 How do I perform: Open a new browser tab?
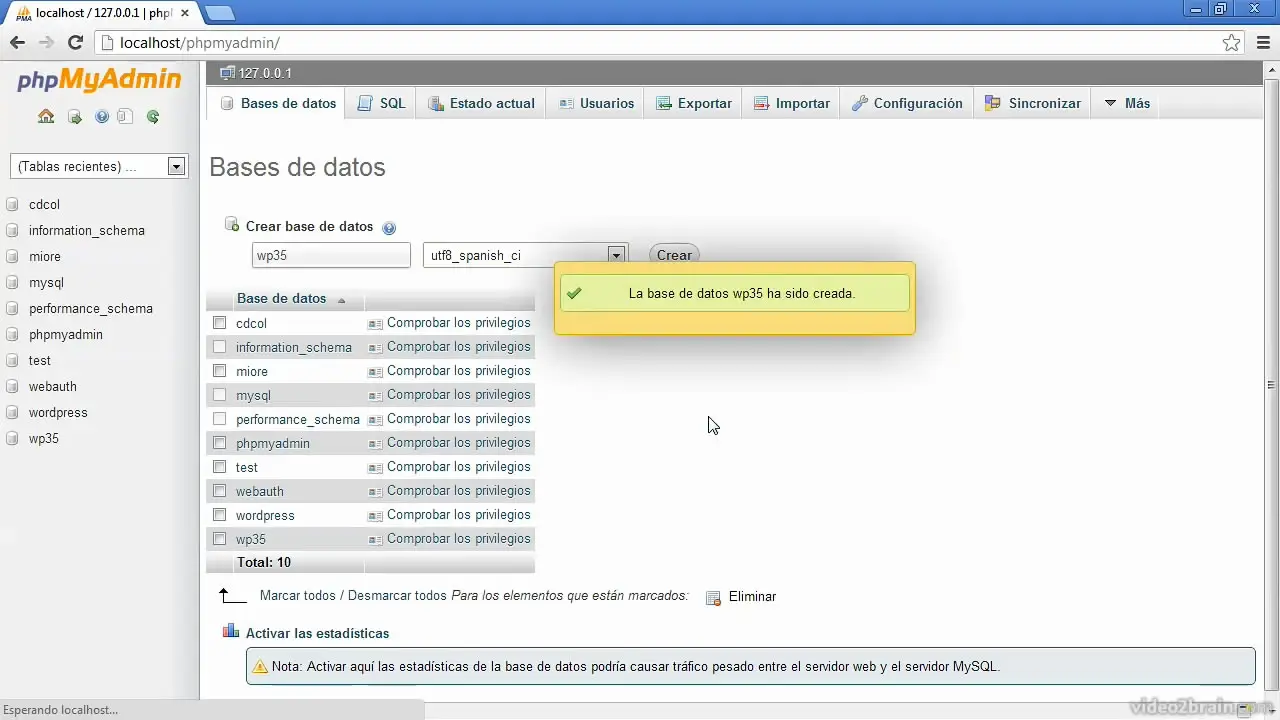[x=219, y=13]
